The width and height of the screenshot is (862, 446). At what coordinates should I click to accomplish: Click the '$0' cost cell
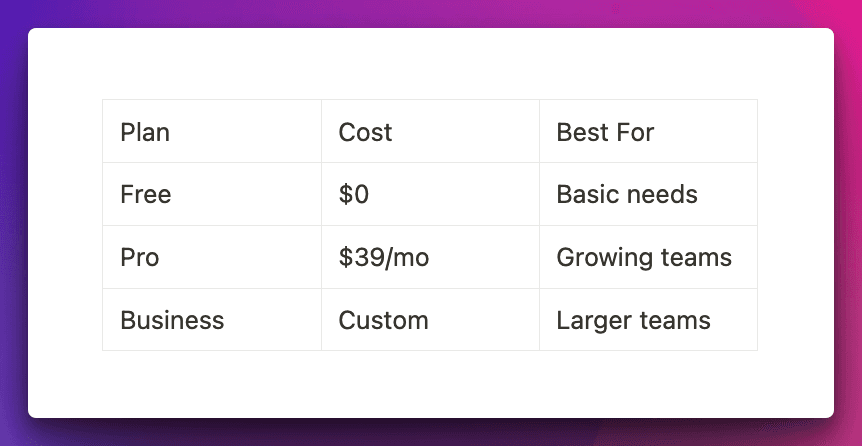point(354,194)
